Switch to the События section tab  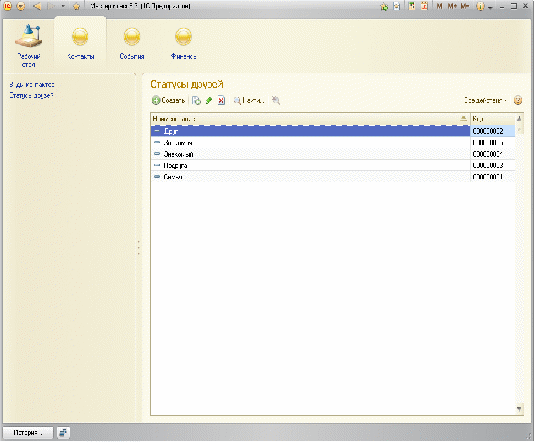point(132,44)
